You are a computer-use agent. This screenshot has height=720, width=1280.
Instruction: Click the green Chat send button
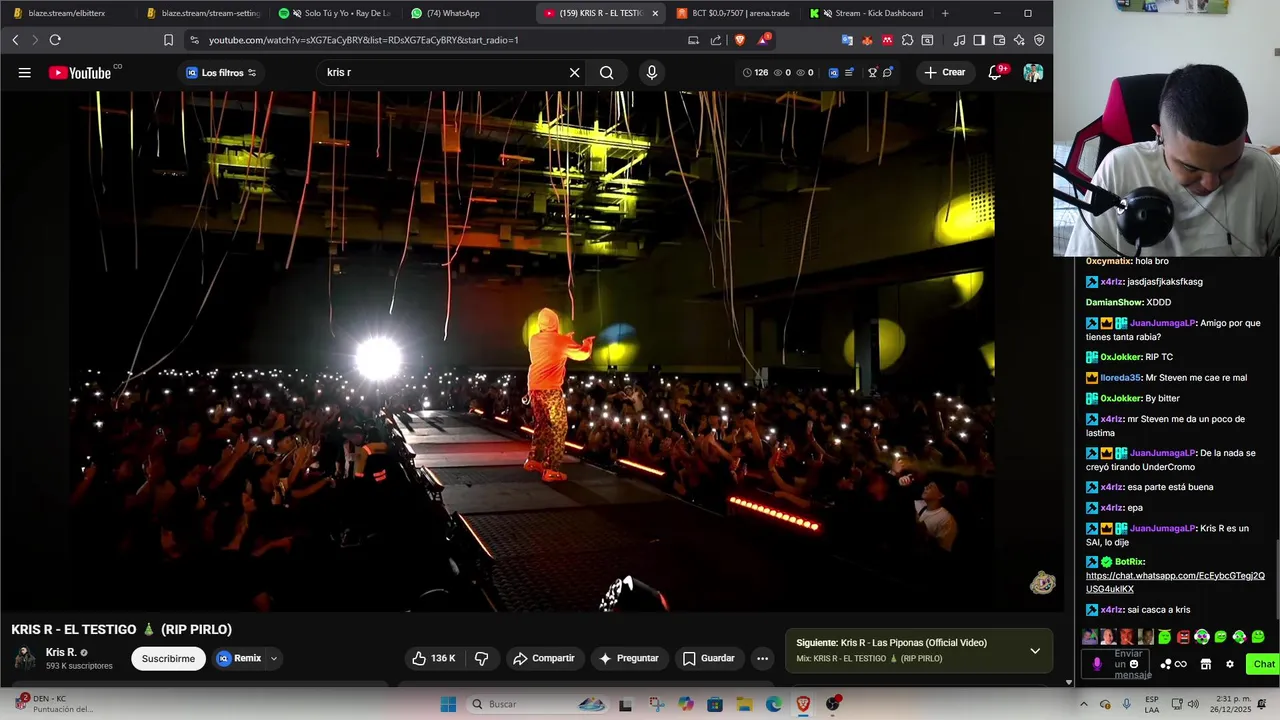click(x=1264, y=664)
